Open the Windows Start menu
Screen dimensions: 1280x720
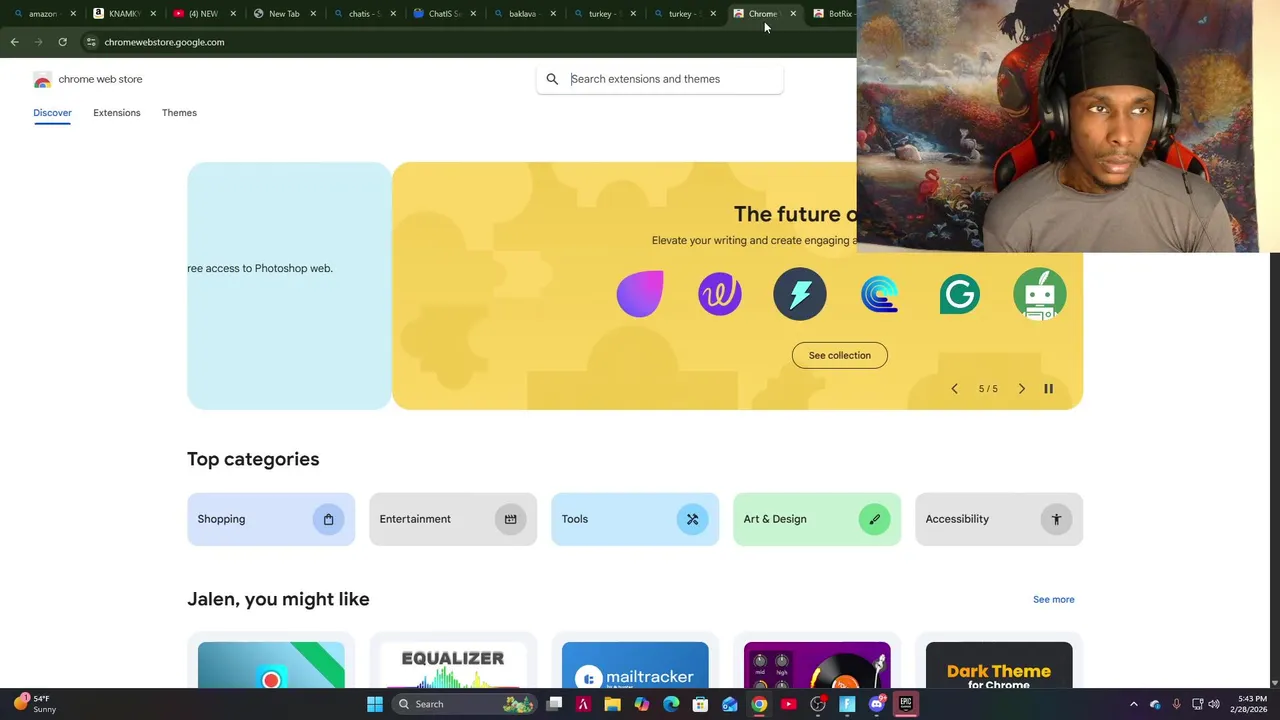coord(375,704)
